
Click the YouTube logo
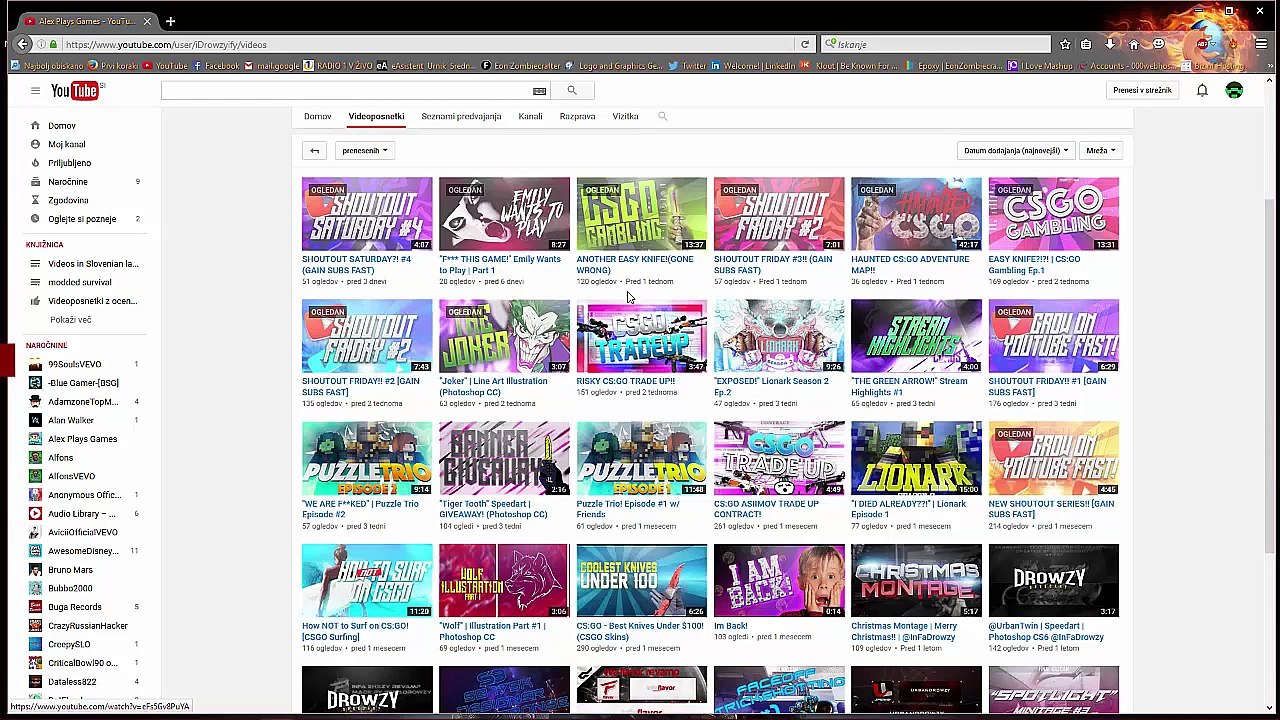click(x=77, y=91)
